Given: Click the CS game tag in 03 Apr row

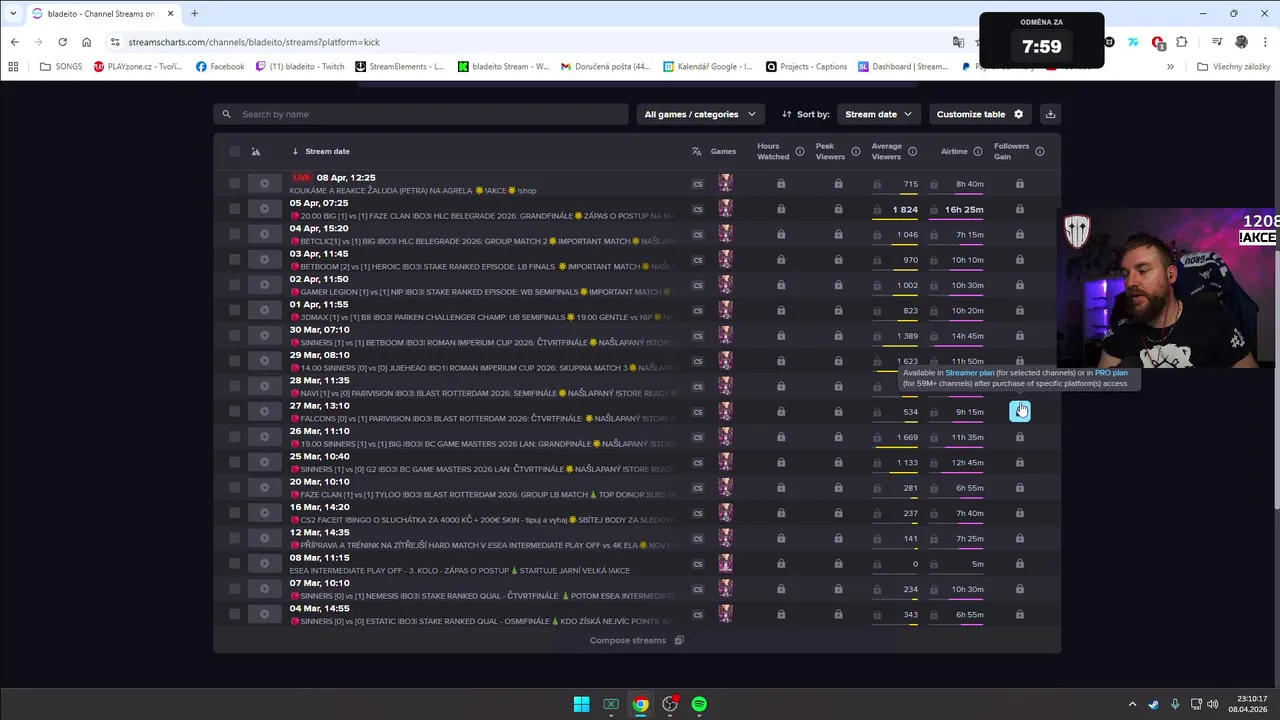Looking at the screenshot, I should tap(698, 260).
